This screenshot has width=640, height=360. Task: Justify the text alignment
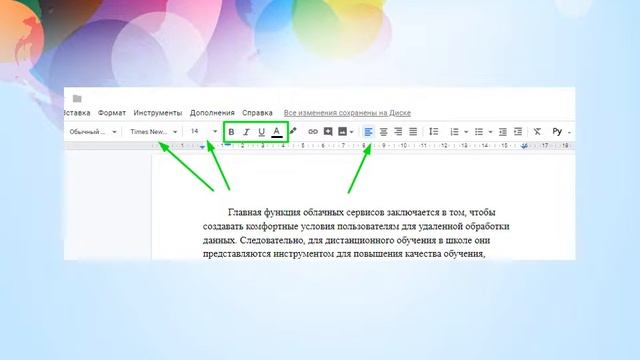(413, 131)
